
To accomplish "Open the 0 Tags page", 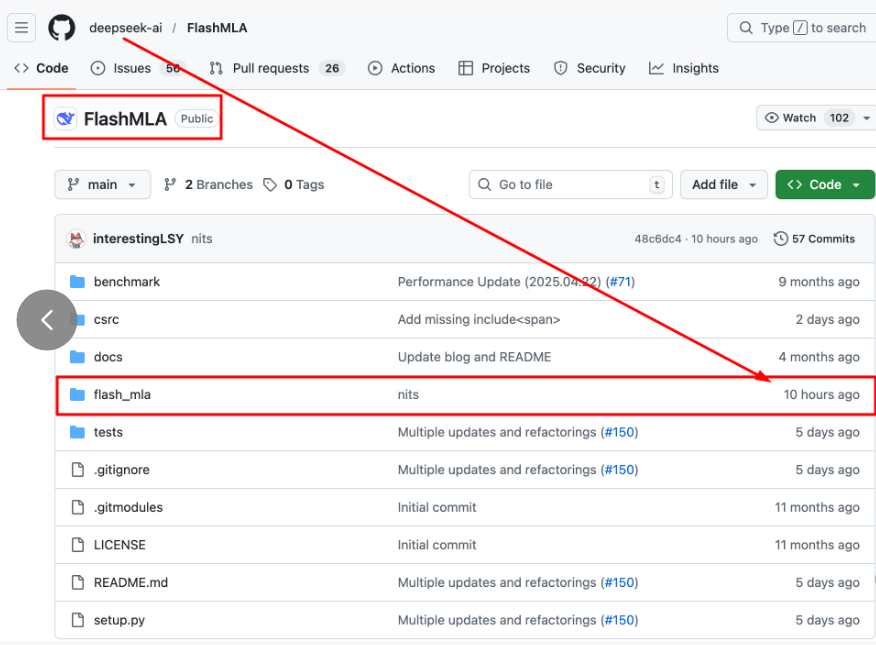I will click(294, 185).
